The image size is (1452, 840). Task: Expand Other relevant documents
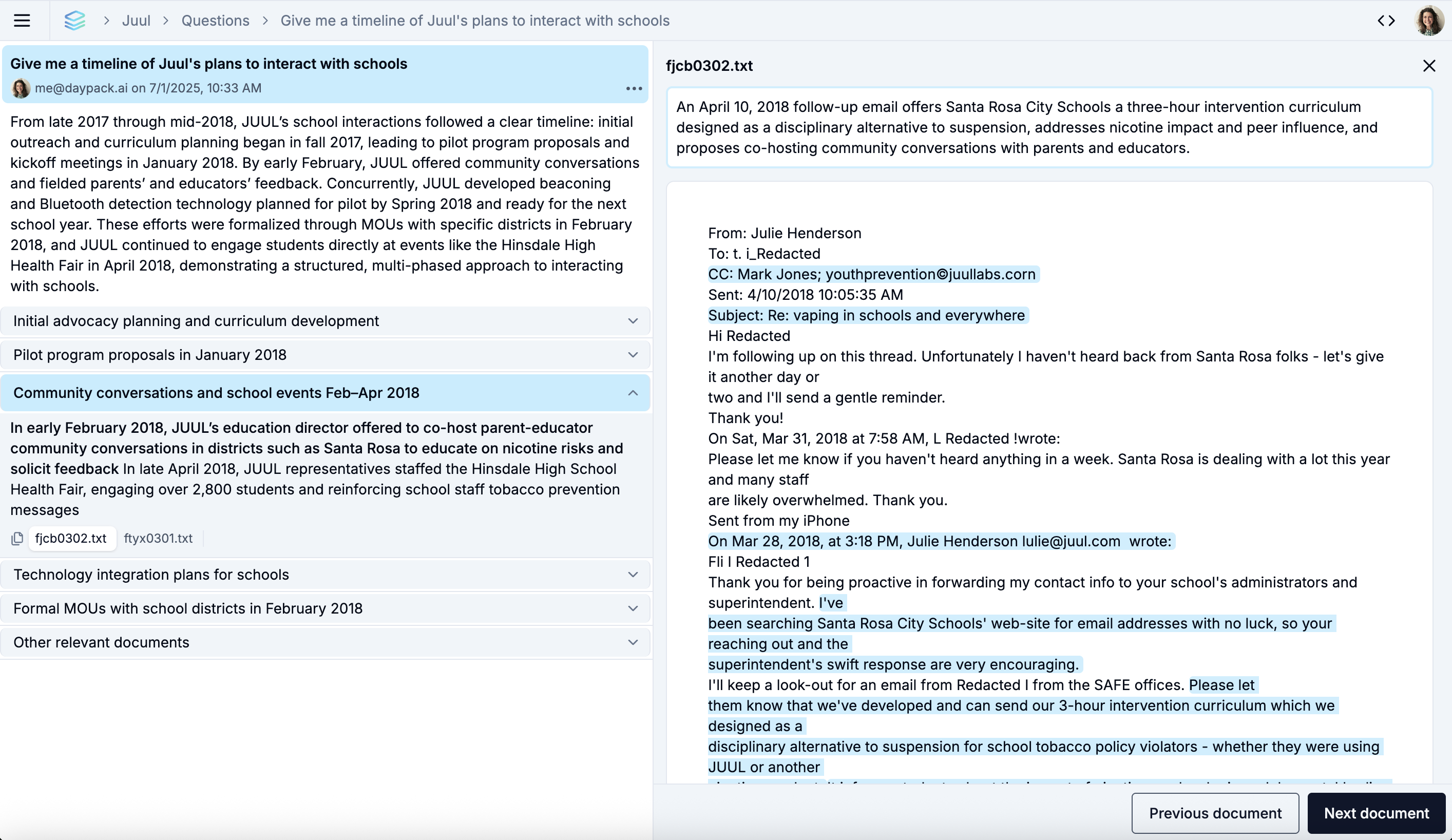pyautogui.click(x=326, y=642)
